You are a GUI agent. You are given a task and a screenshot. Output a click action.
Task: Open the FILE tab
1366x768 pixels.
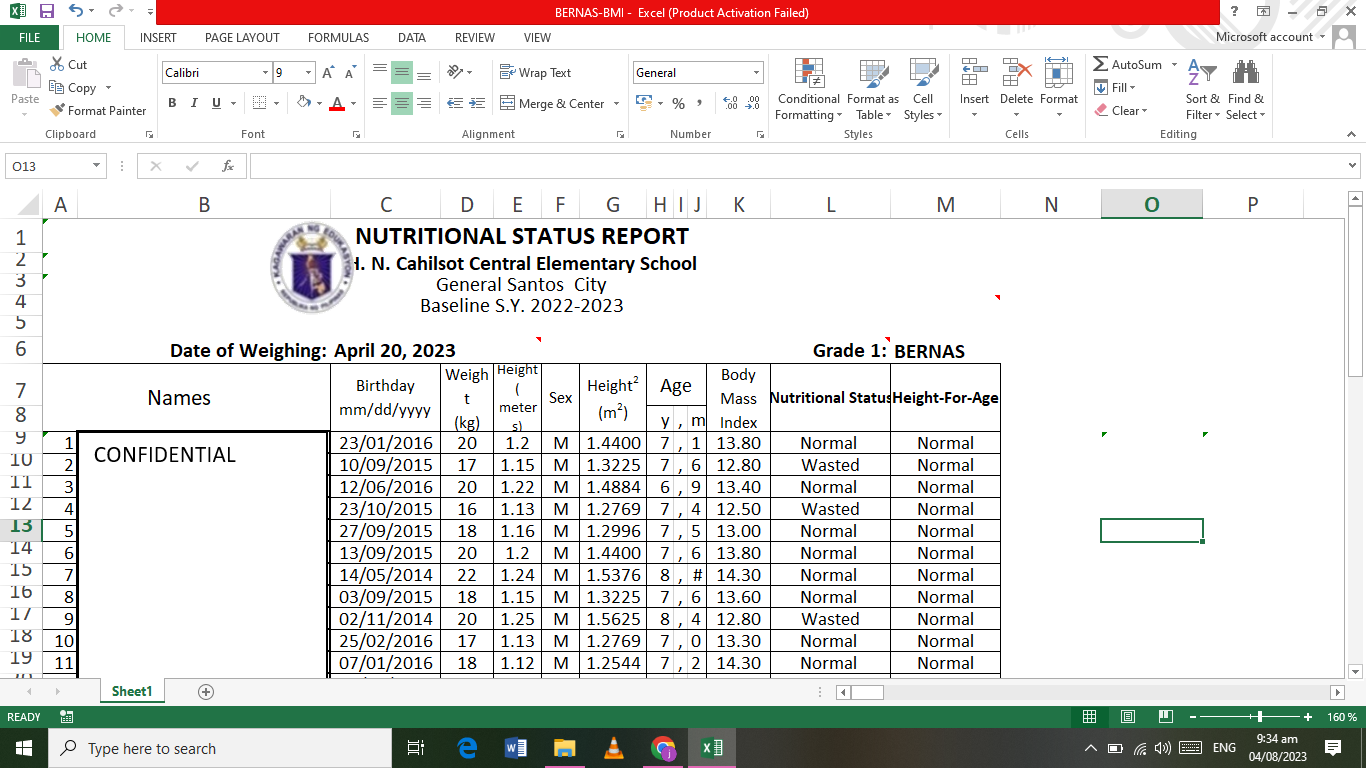tap(30, 37)
